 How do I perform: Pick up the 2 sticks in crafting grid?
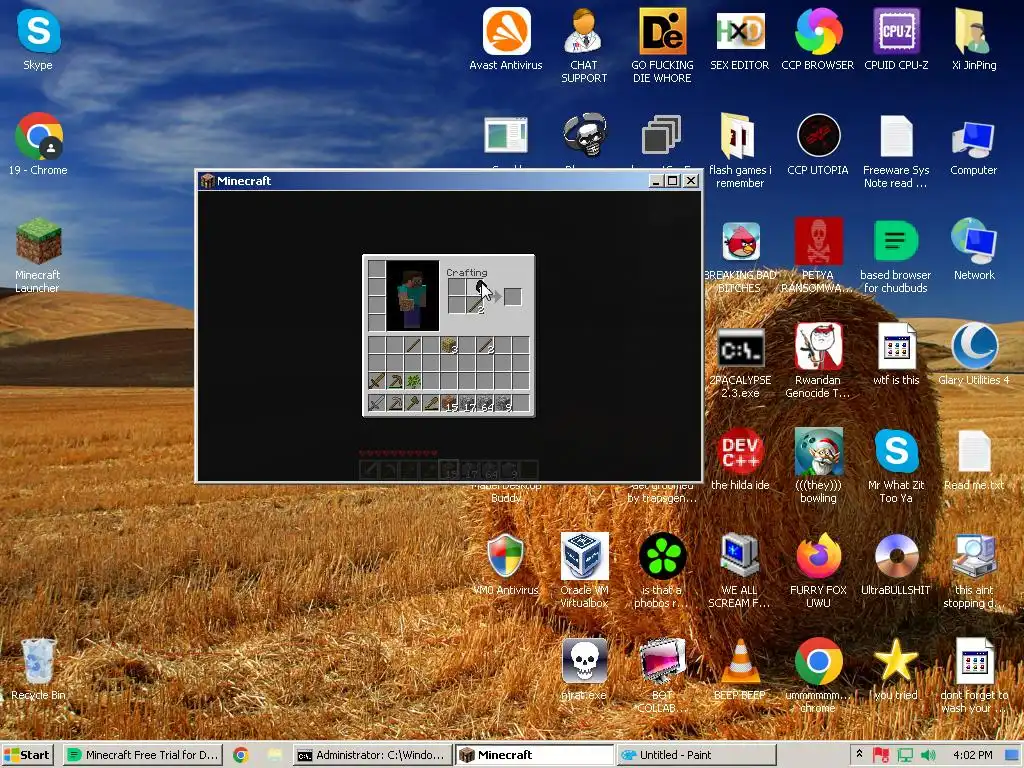[475, 305]
